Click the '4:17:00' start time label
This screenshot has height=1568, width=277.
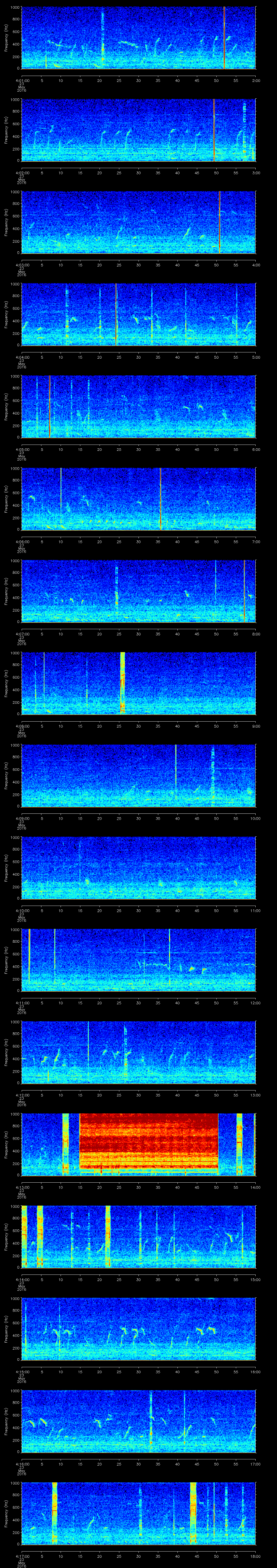coord(22,1555)
